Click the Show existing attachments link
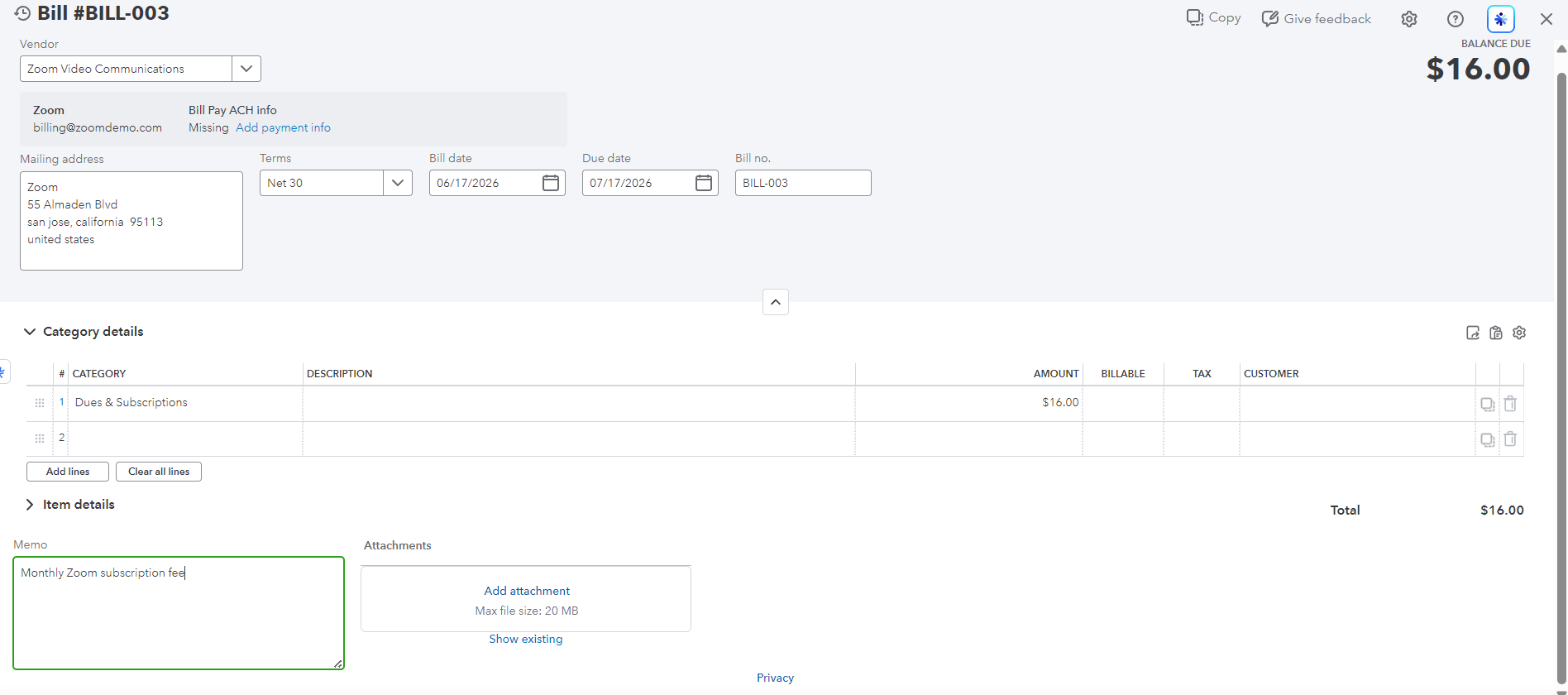This screenshot has width=1568, height=695. coord(526,639)
